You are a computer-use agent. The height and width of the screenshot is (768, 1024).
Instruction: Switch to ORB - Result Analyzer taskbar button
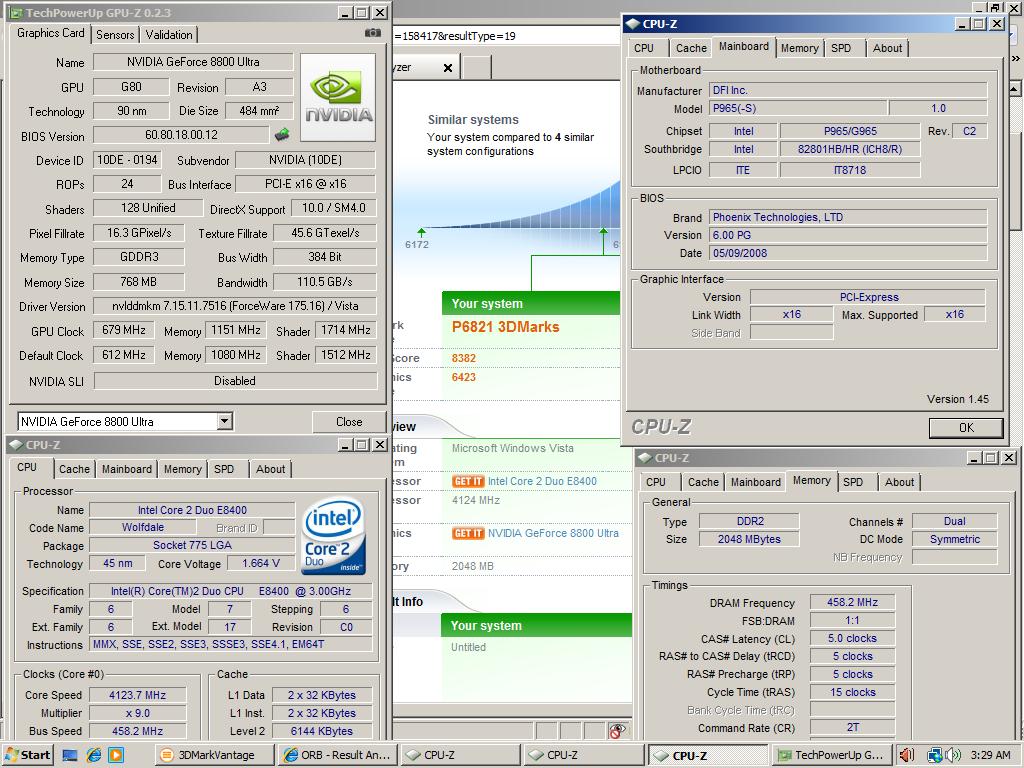(336, 755)
